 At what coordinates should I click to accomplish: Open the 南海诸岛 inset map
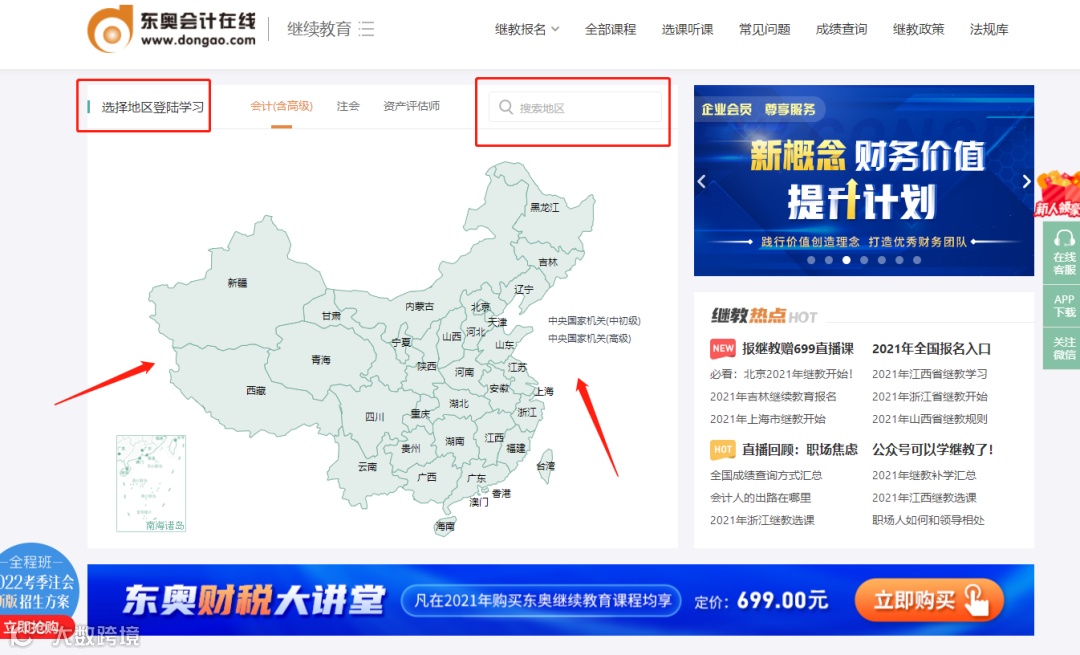[x=151, y=484]
